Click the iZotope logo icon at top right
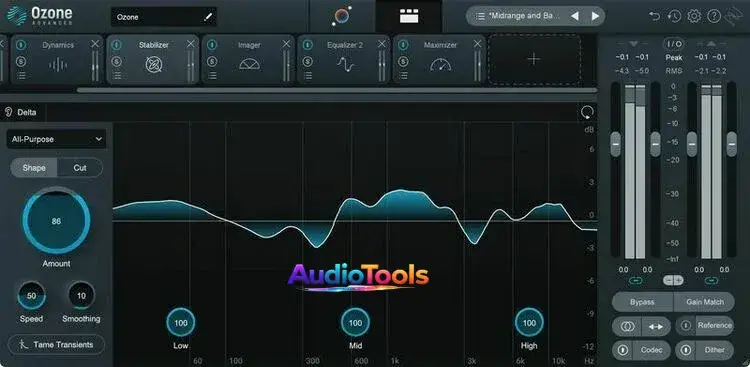 coord(733,16)
